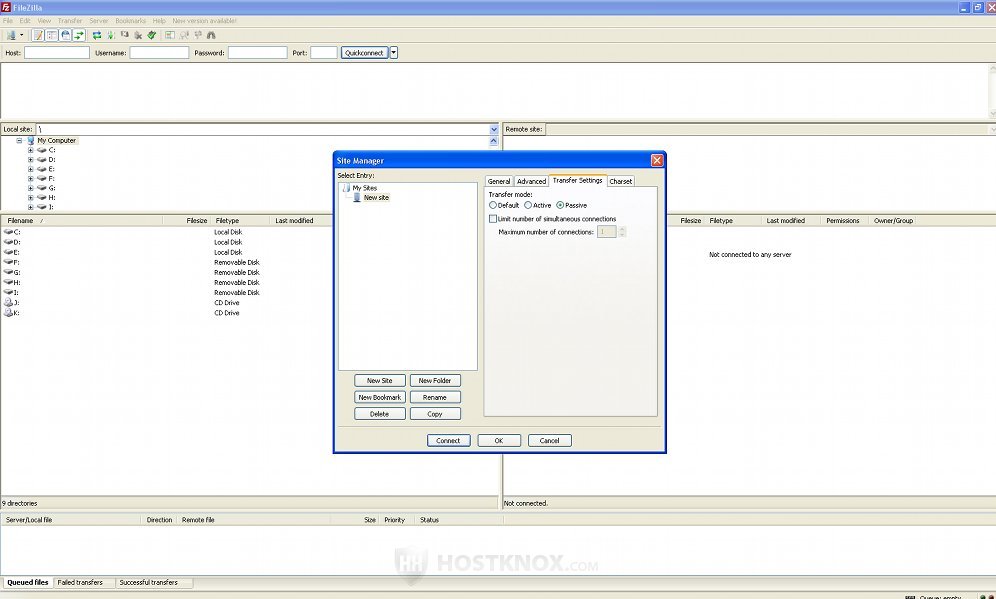This screenshot has height=599, width=996.
Task: Open the Quickconnect history dropdown arrow
Action: pos(394,53)
